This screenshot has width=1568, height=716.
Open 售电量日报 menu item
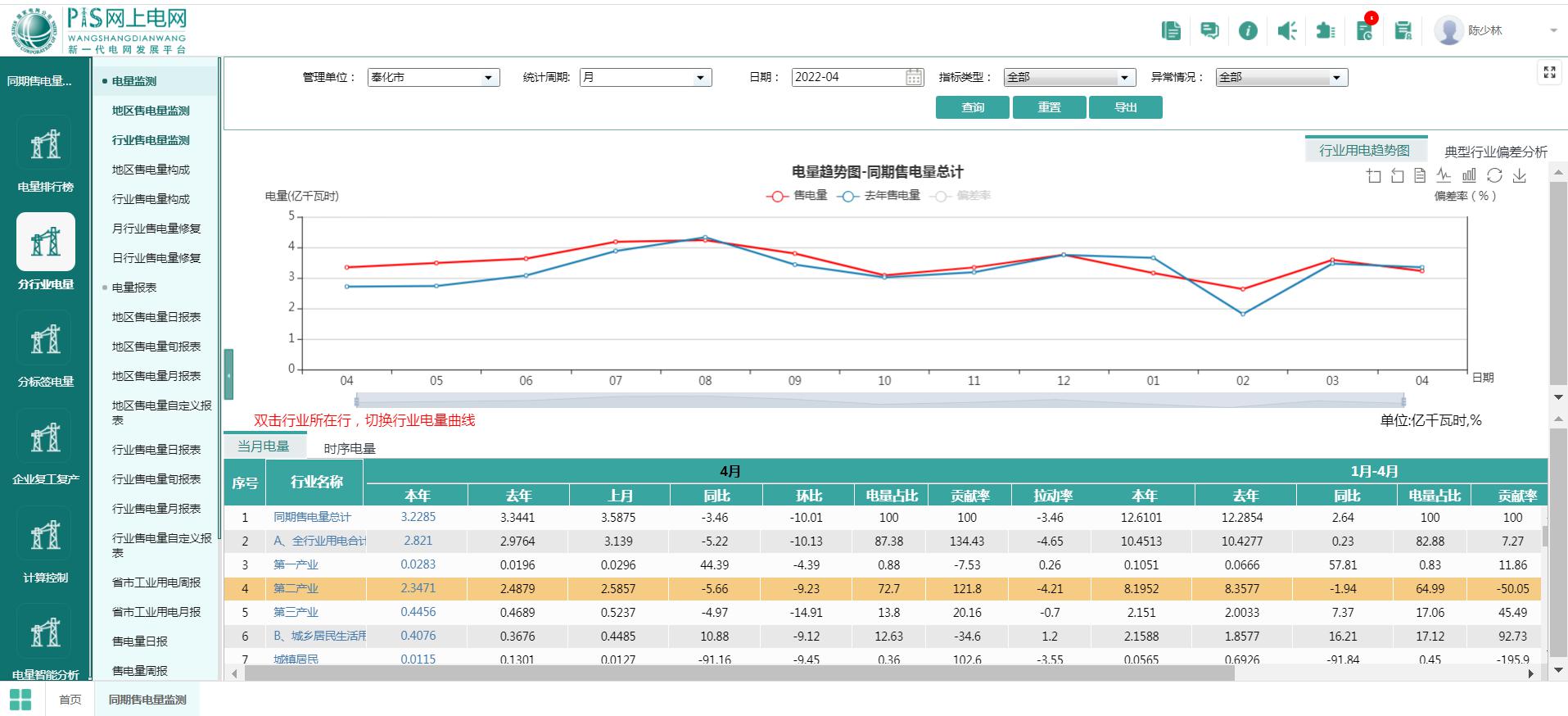coord(140,641)
